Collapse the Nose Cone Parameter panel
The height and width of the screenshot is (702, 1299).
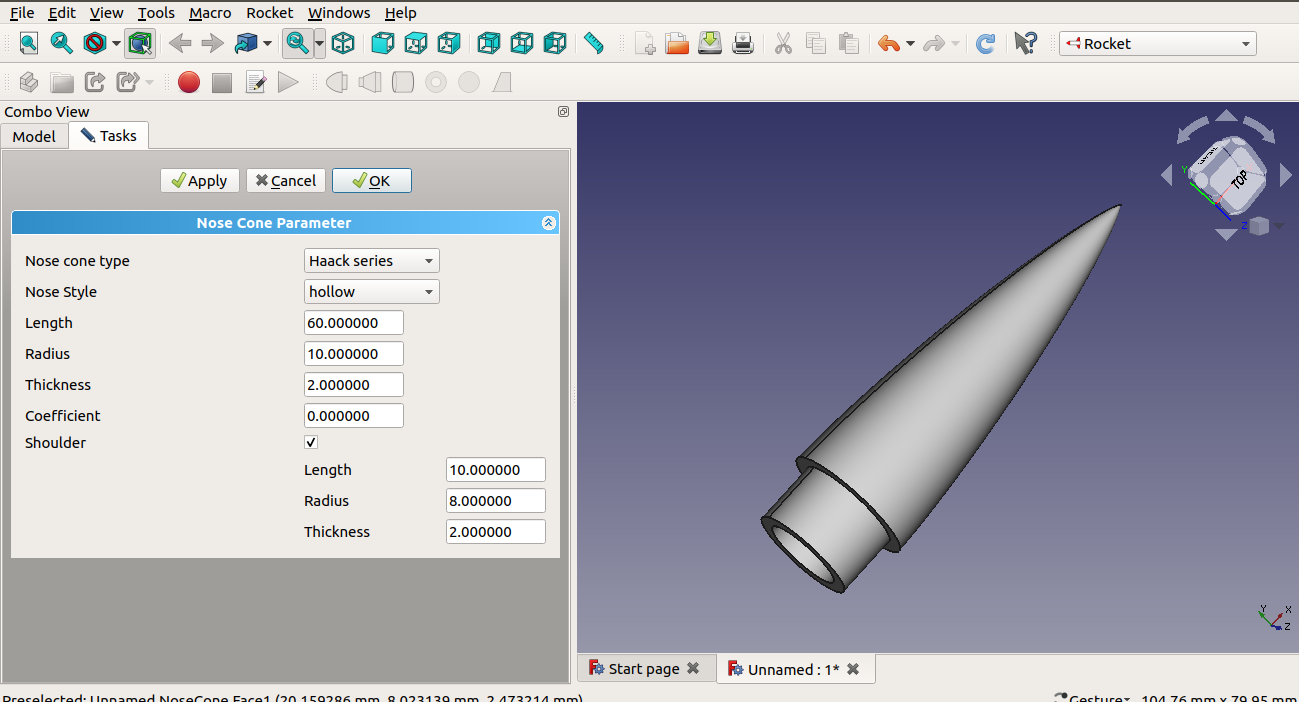[548, 222]
